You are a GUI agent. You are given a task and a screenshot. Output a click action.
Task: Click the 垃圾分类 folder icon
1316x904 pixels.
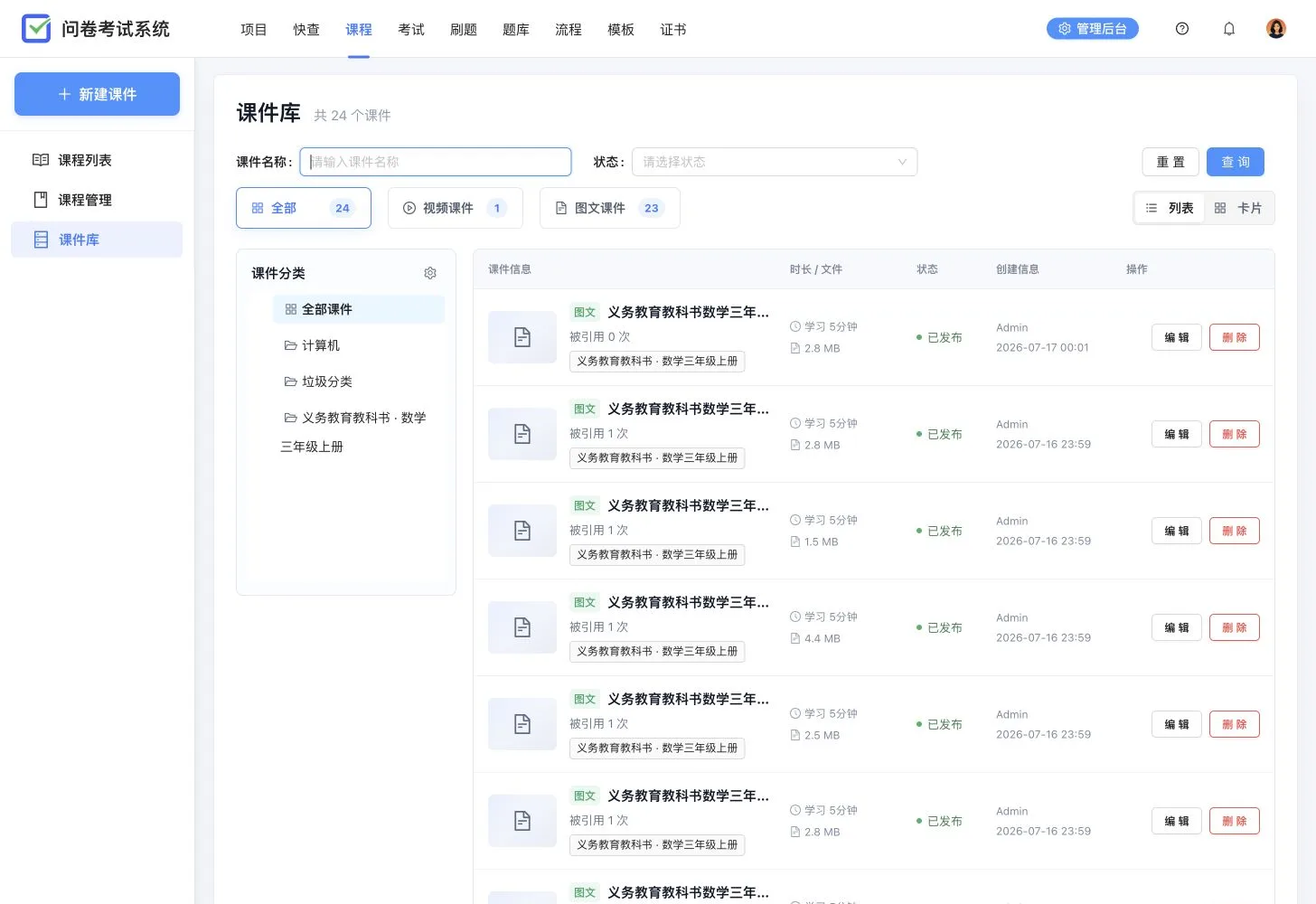[291, 381]
